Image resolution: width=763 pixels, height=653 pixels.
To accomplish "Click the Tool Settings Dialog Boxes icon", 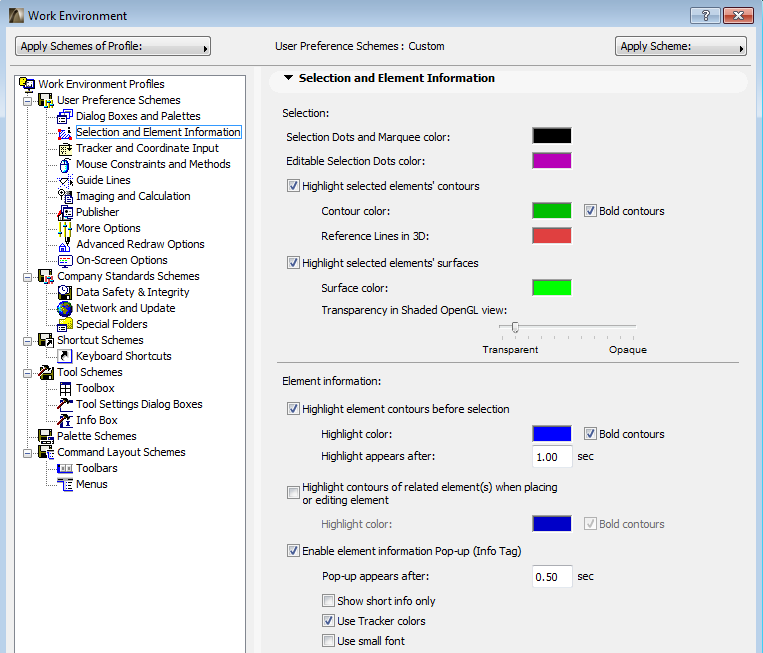I will point(65,404).
